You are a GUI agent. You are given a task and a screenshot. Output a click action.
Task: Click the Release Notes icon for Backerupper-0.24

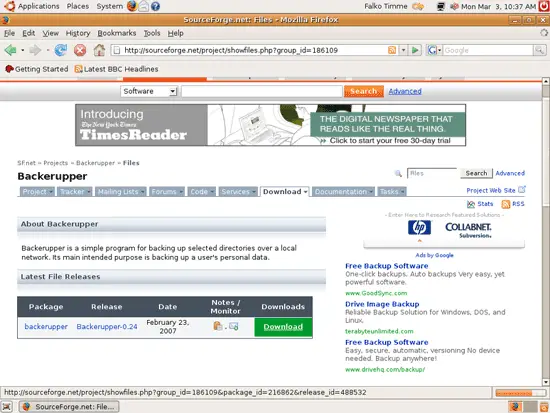tap(217, 326)
